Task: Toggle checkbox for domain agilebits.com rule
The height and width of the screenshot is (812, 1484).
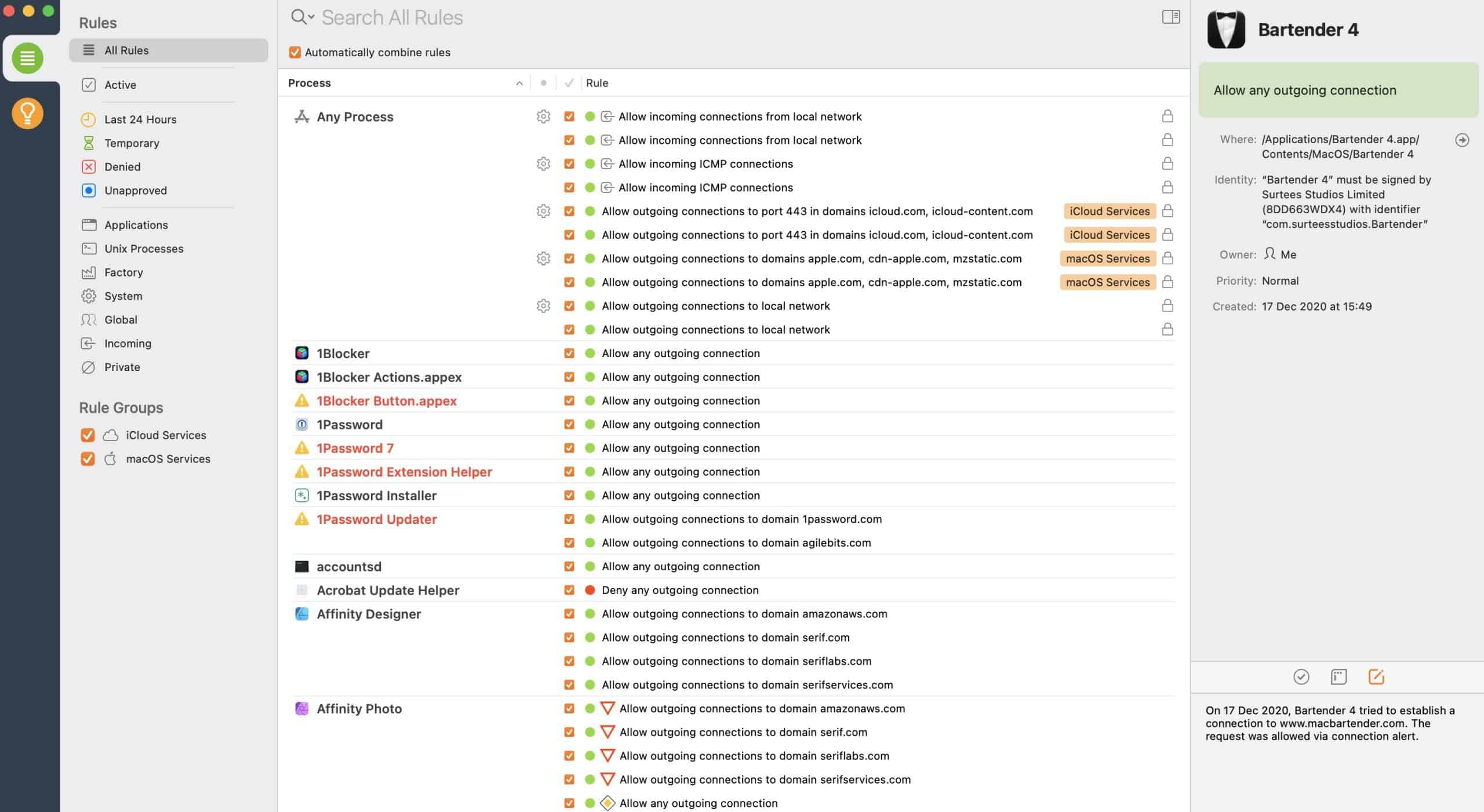Action: pos(569,542)
